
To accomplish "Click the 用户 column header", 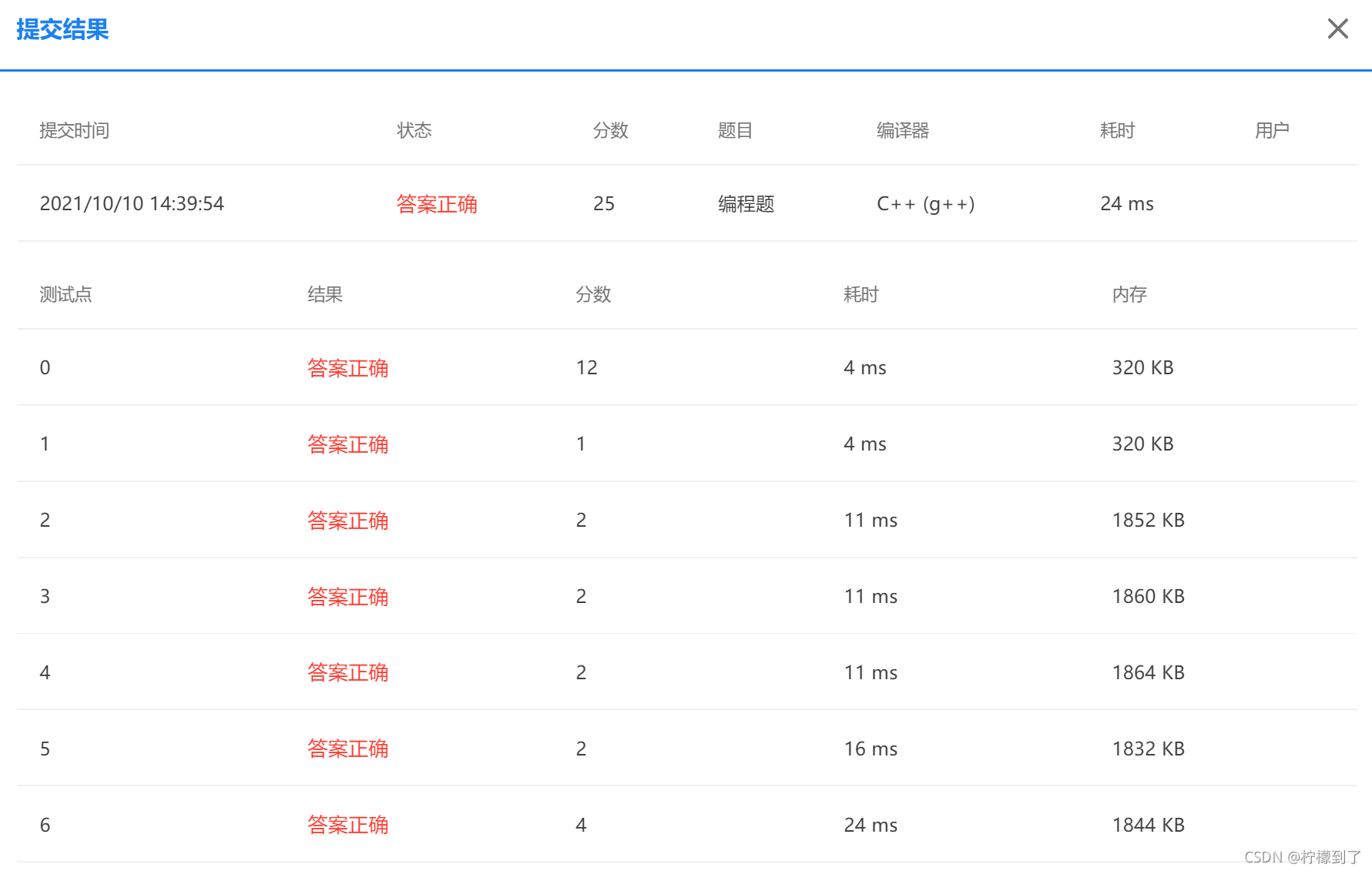I will click(1272, 131).
